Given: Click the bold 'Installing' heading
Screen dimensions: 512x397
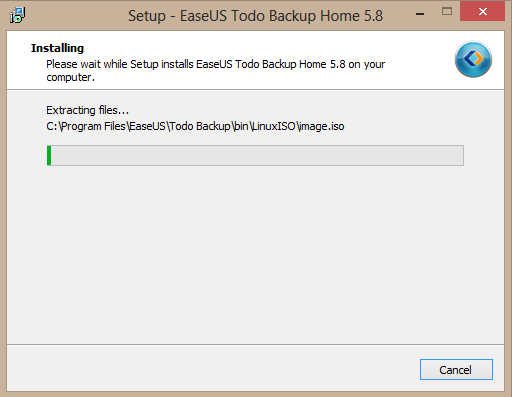Looking at the screenshot, I should (57, 48).
